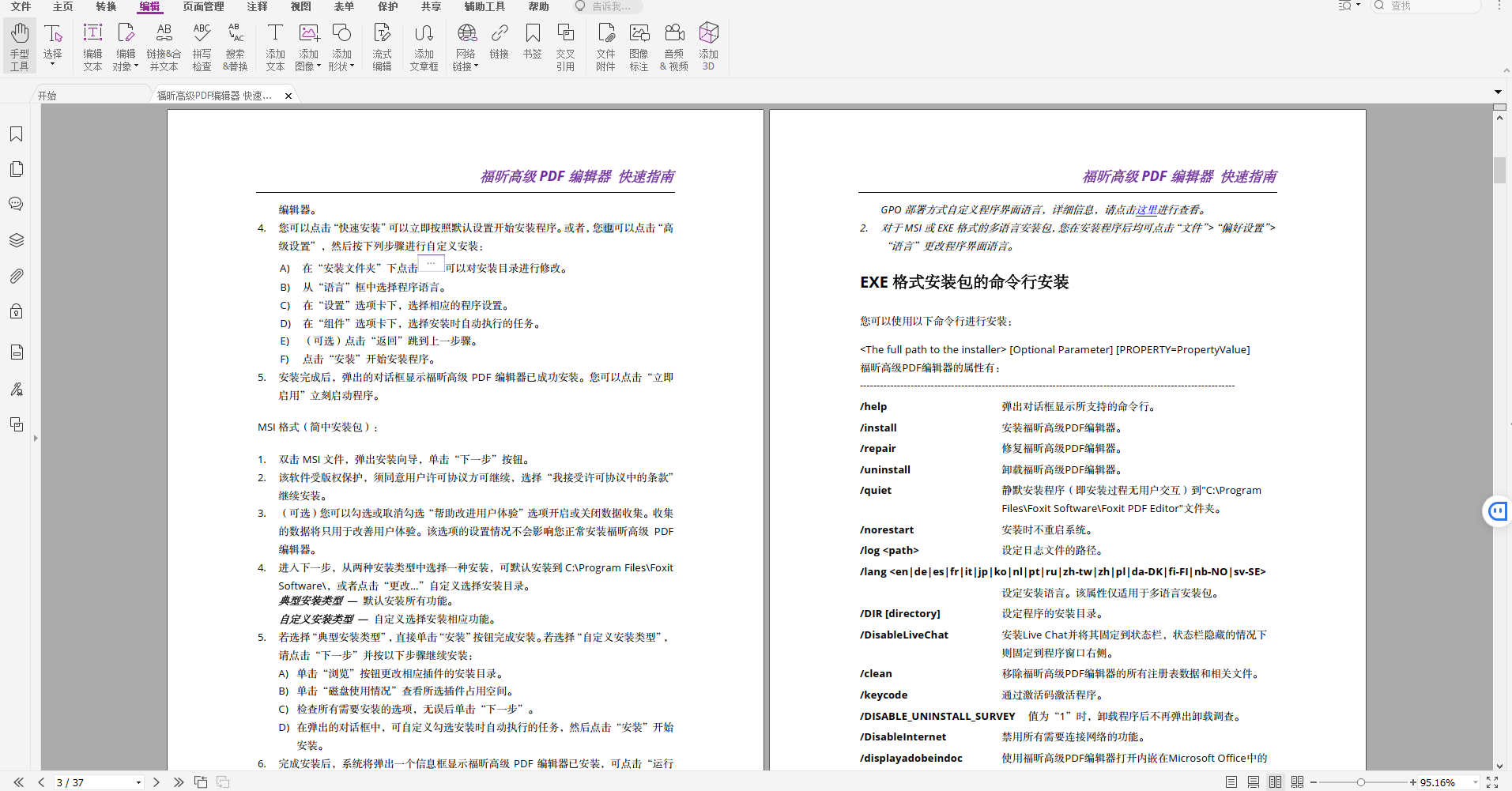Click Add Article Box (添加文章框)

(x=424, y=47)
